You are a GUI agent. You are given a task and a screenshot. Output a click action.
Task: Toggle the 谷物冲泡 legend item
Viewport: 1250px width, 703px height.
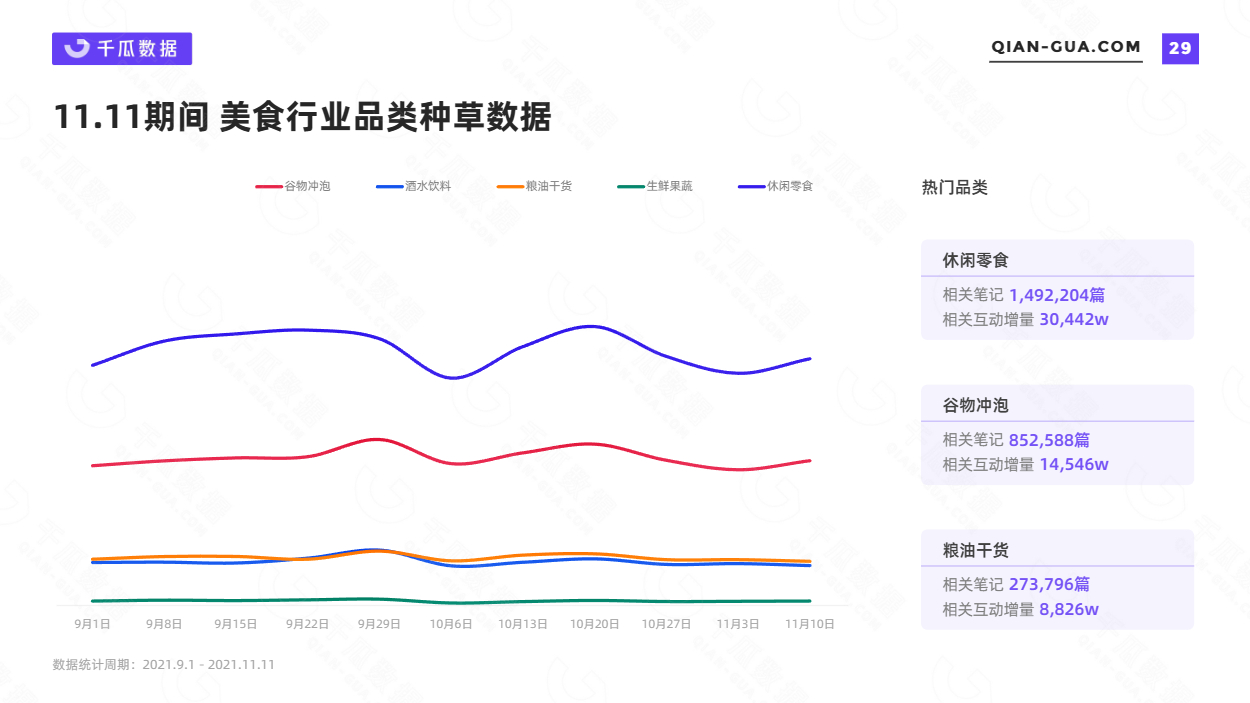click(x=294, y=186)
